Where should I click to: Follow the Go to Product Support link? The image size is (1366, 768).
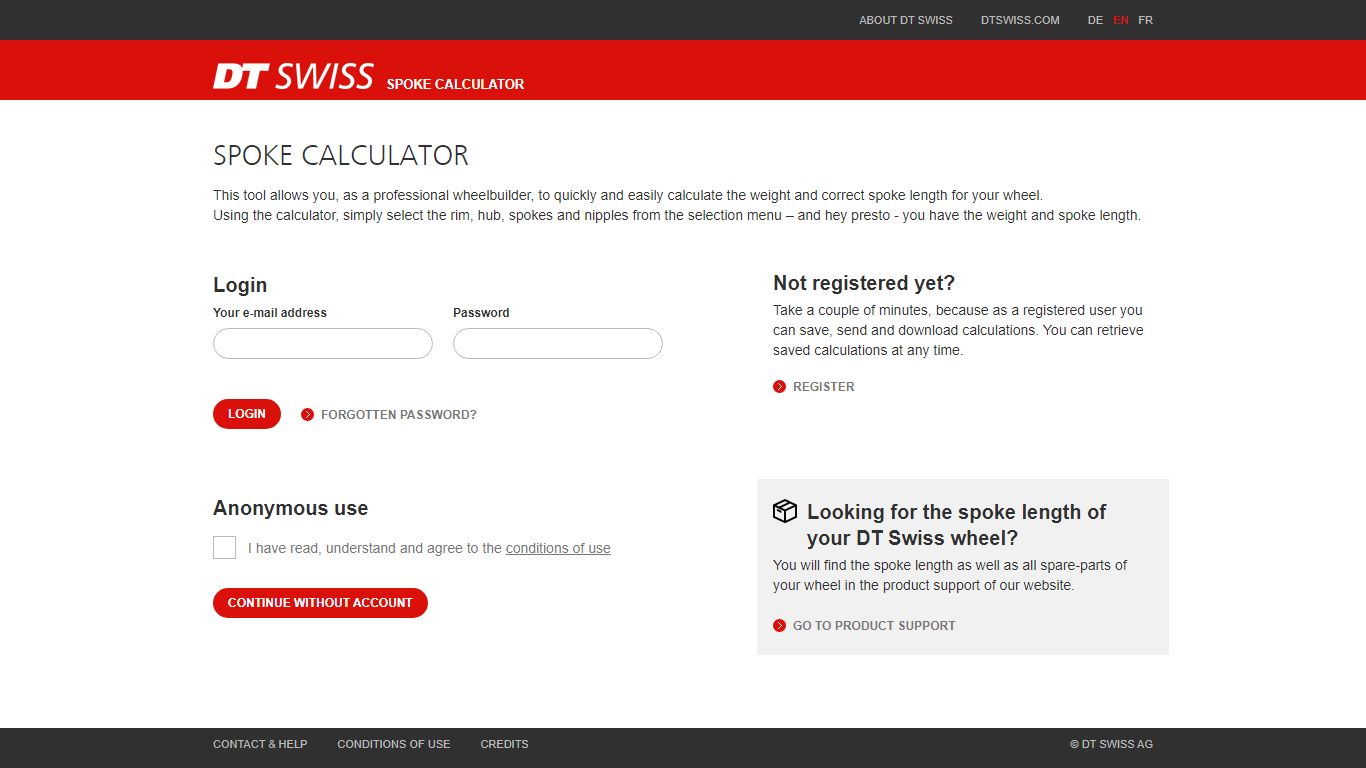[x=874, y=626]
